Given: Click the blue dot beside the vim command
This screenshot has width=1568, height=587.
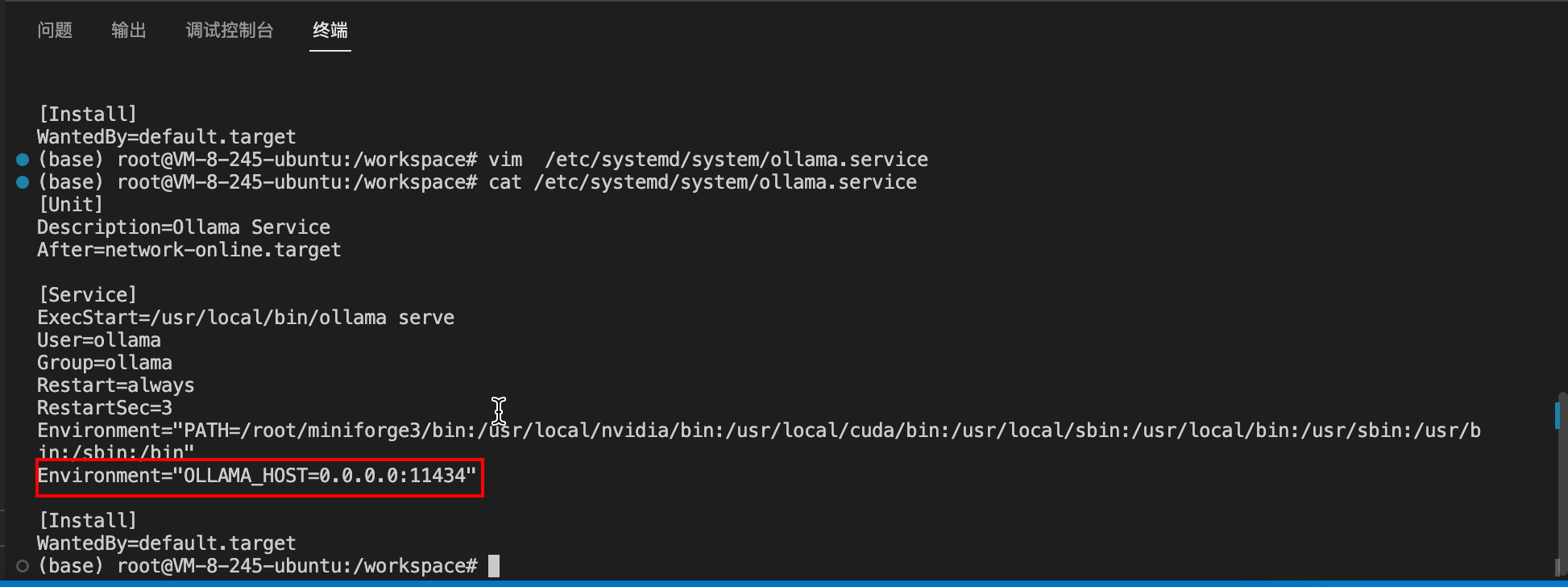Looking at the screenshot, I should (23, 160).
